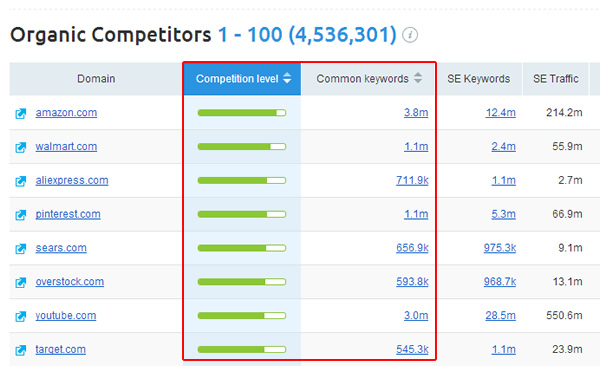Select sears.com SE traffic value 9.1m
This screenshot has height=366, width=600.
(x=570, y=248)
